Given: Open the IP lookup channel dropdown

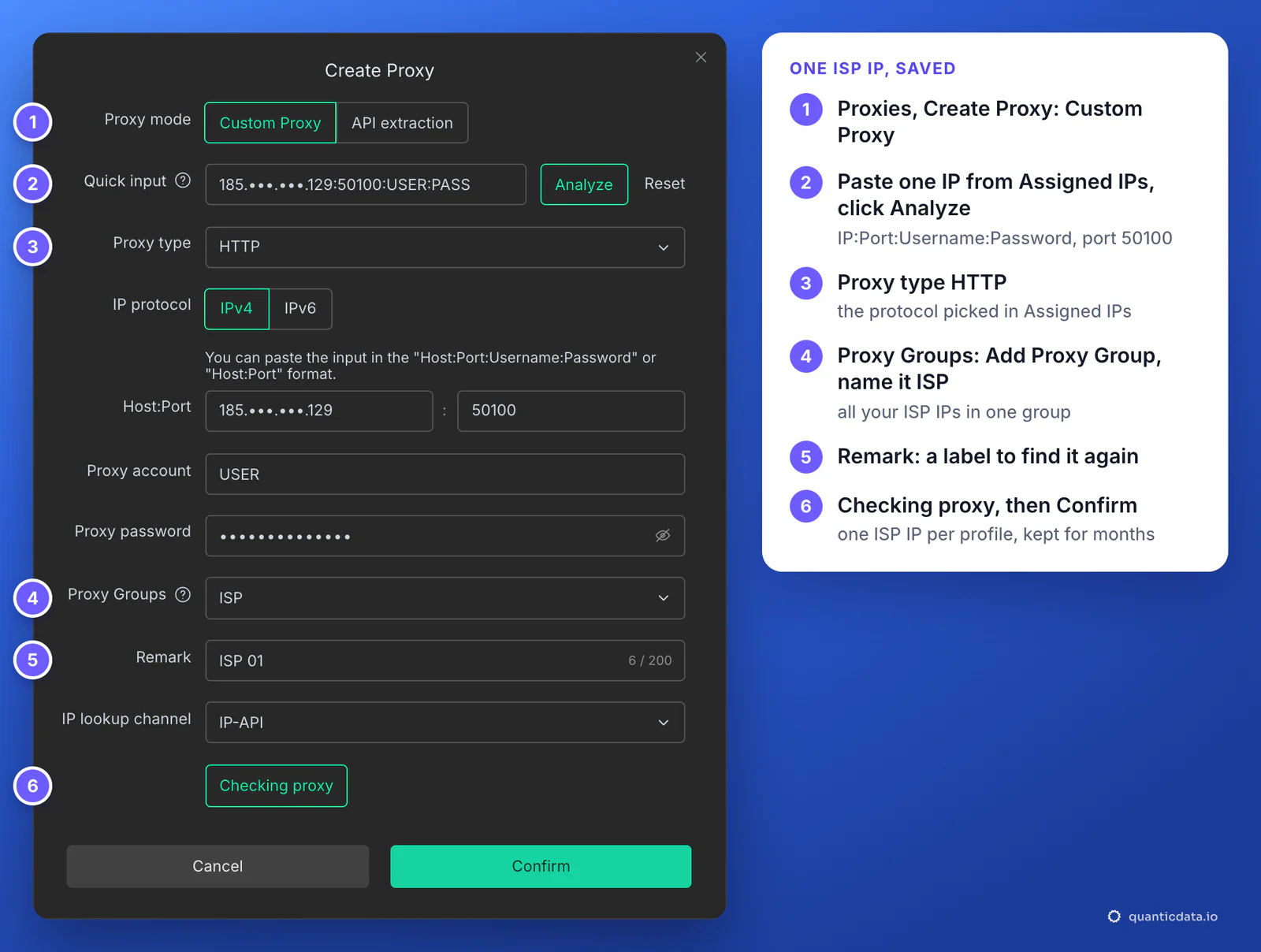Looking at the screenshot, I should click(445, 723).
